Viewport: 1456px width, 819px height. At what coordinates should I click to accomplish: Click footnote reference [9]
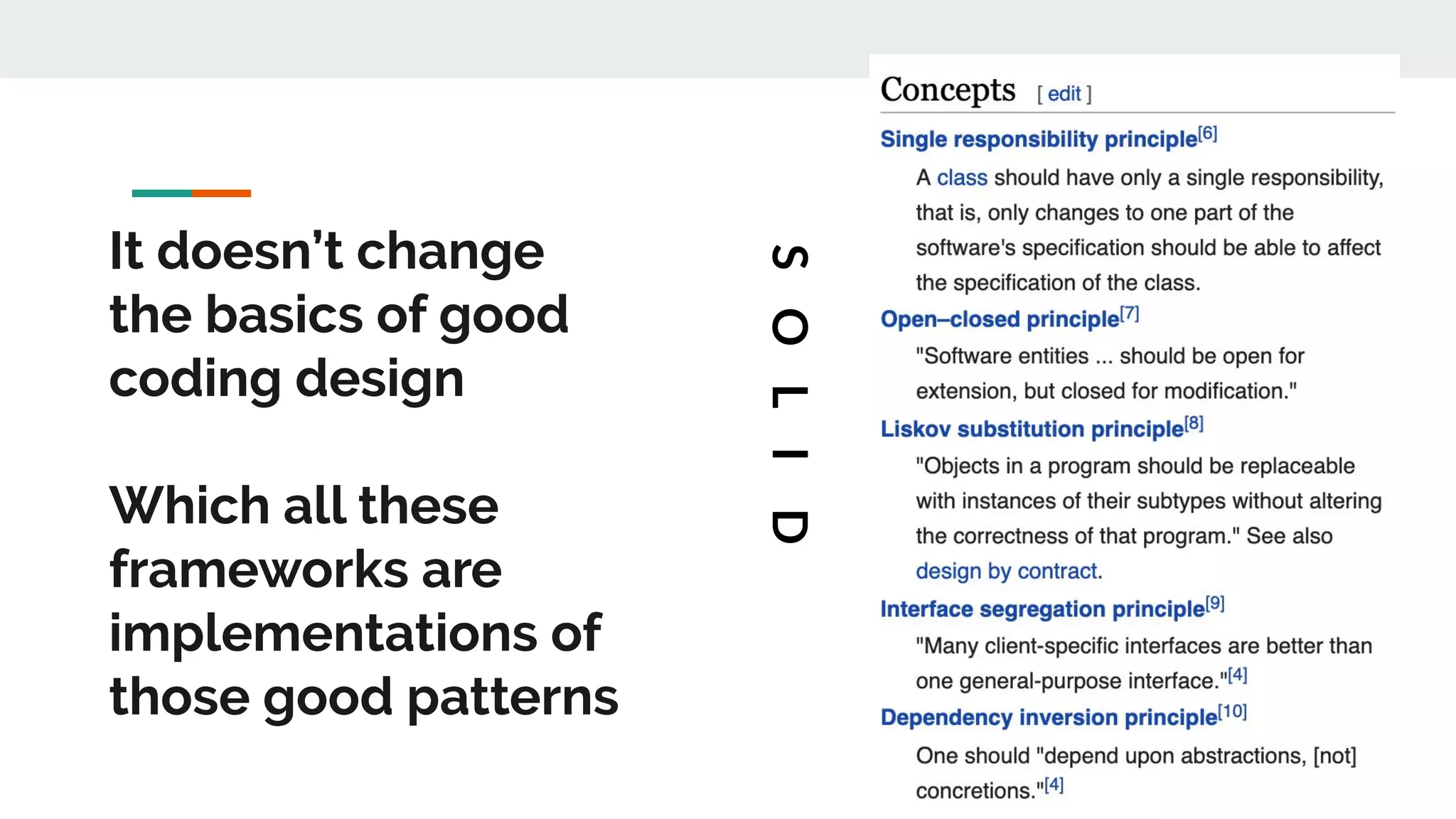pyautogui.click(x=1215, y=604)
